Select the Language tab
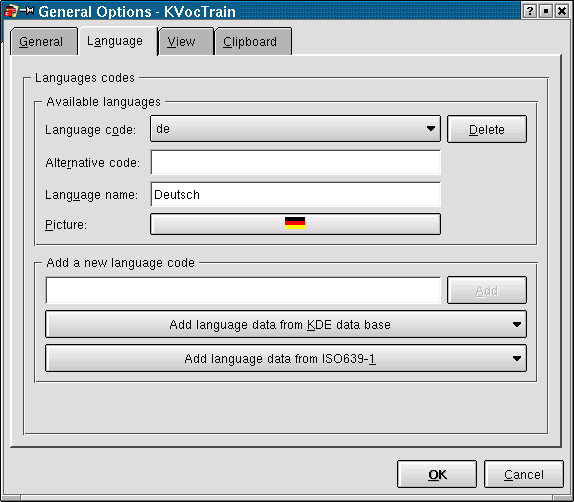The width and height of the screenshot is (574, 502). 115,41
